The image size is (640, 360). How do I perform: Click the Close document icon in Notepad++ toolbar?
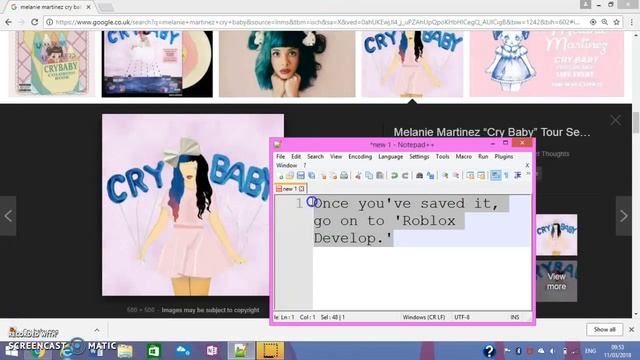click(323, 176)
